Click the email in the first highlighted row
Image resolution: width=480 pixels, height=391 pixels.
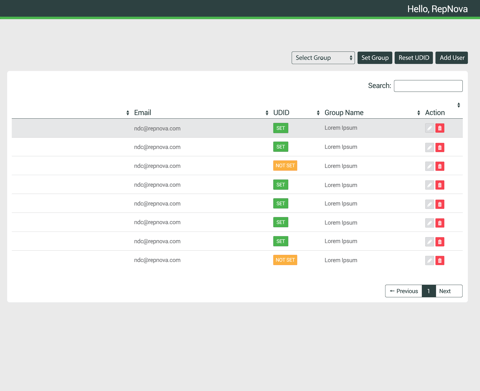[157, 128]
